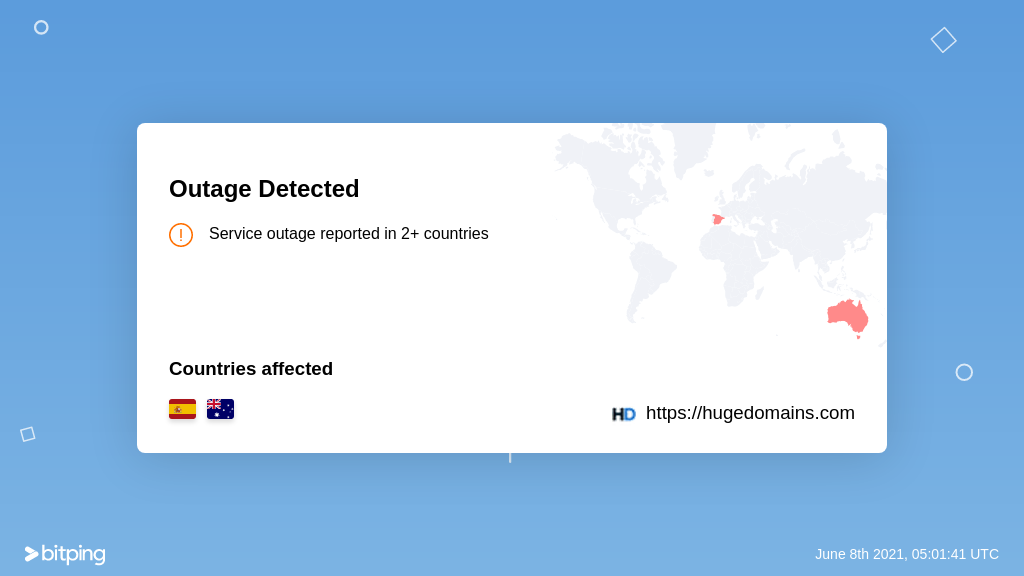Screen dimensions: 1024x576
Task: Select the Australia flag icon
Action: pos(220,409)
